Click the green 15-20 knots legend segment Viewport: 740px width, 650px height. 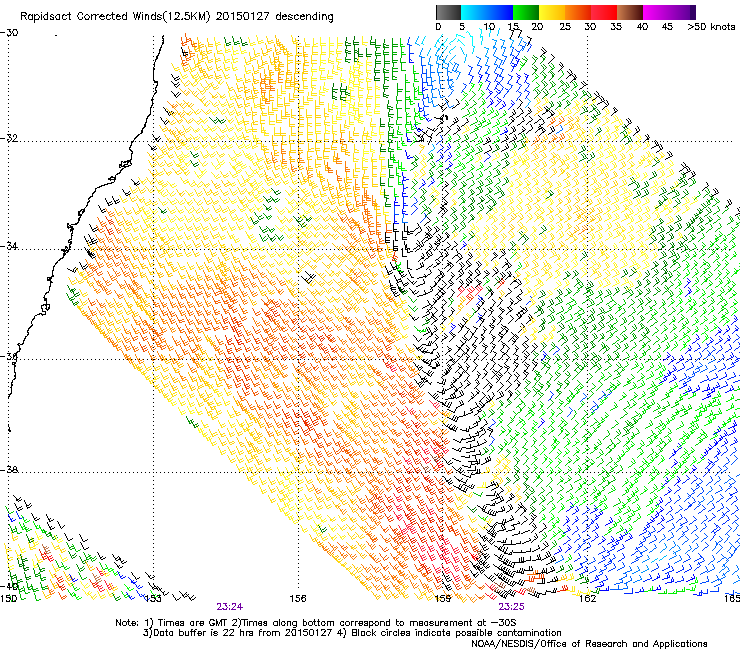click(x=526, y=12)
